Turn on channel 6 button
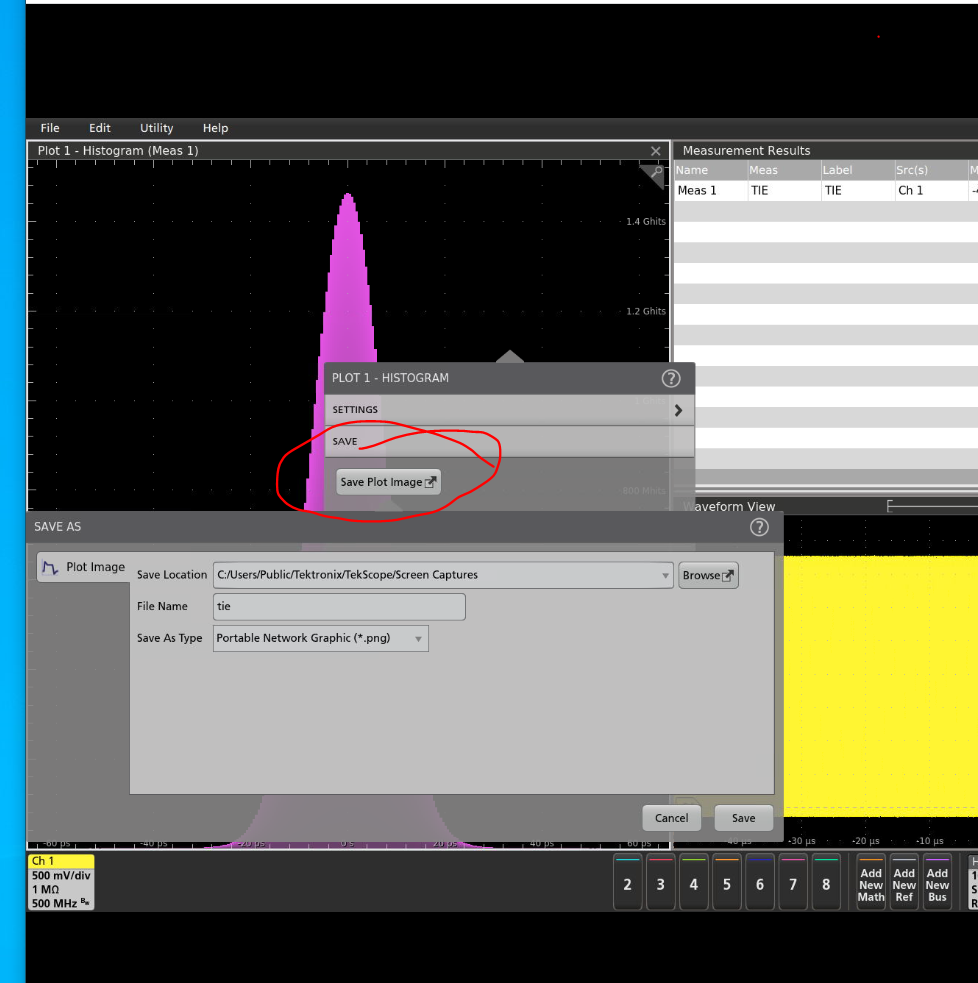978x983 pixels. point(760,882)
